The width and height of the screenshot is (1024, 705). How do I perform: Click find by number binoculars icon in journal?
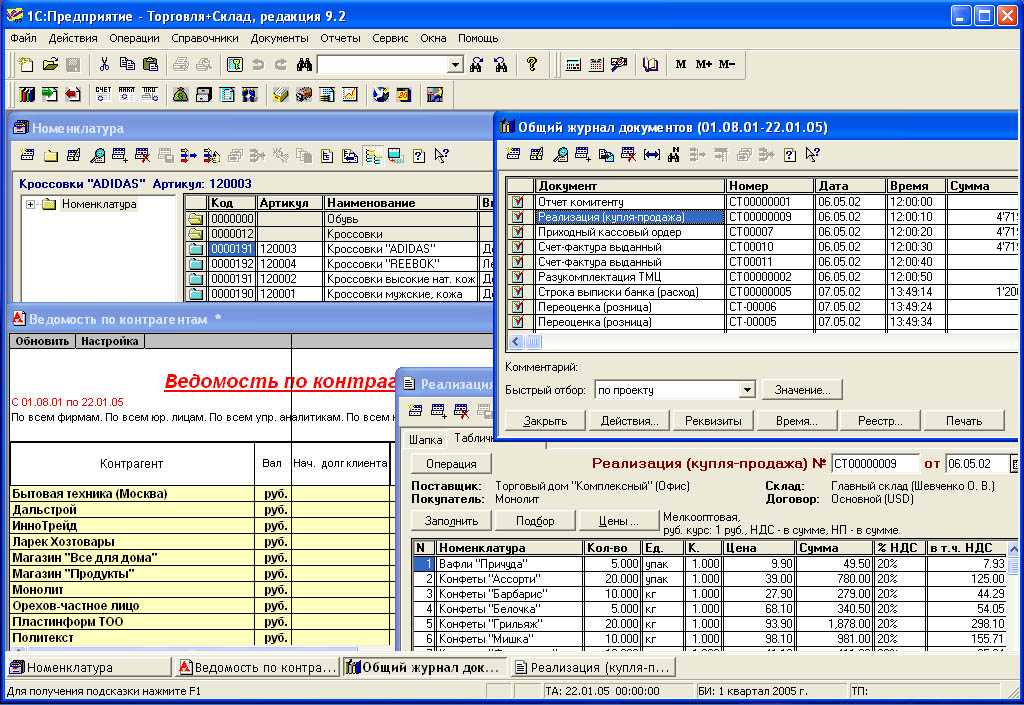pyautogui.click(x=674, y=155)
